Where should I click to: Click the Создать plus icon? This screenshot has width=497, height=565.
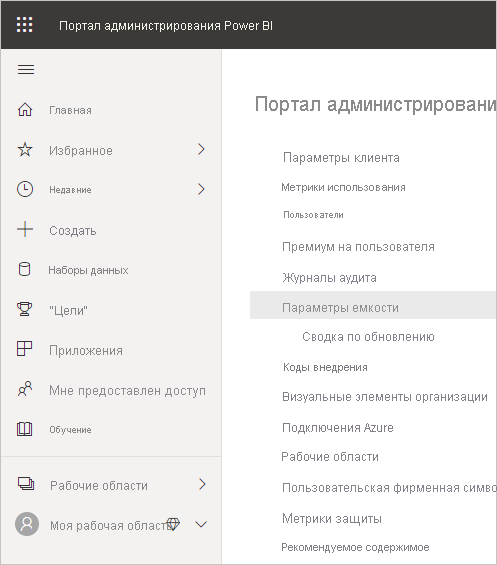(25, 229)
